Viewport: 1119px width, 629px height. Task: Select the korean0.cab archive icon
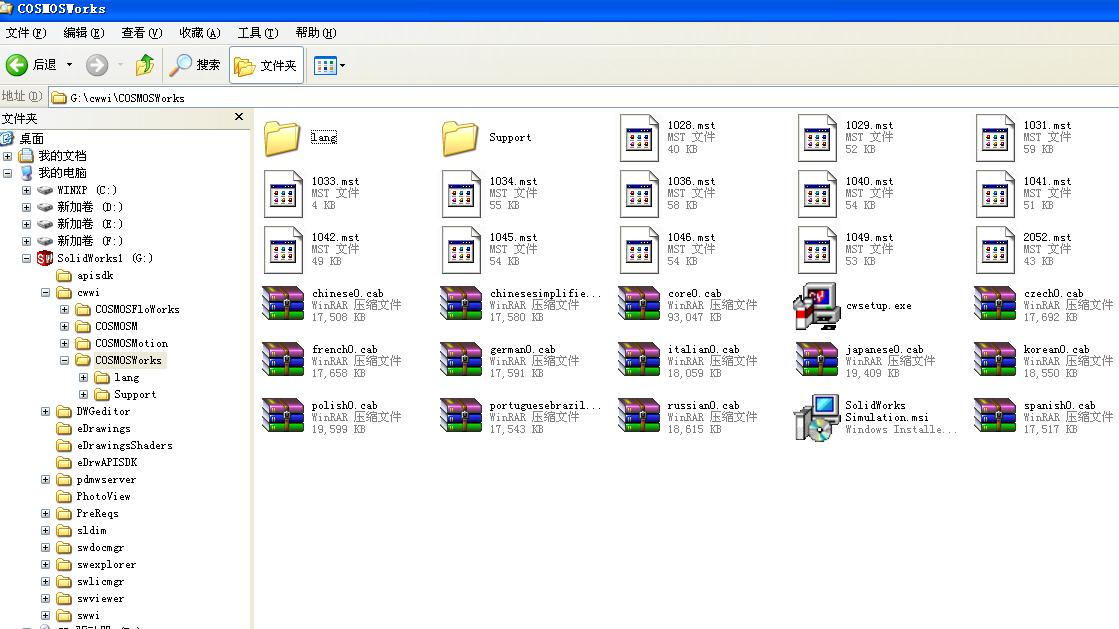click(995, 359)
